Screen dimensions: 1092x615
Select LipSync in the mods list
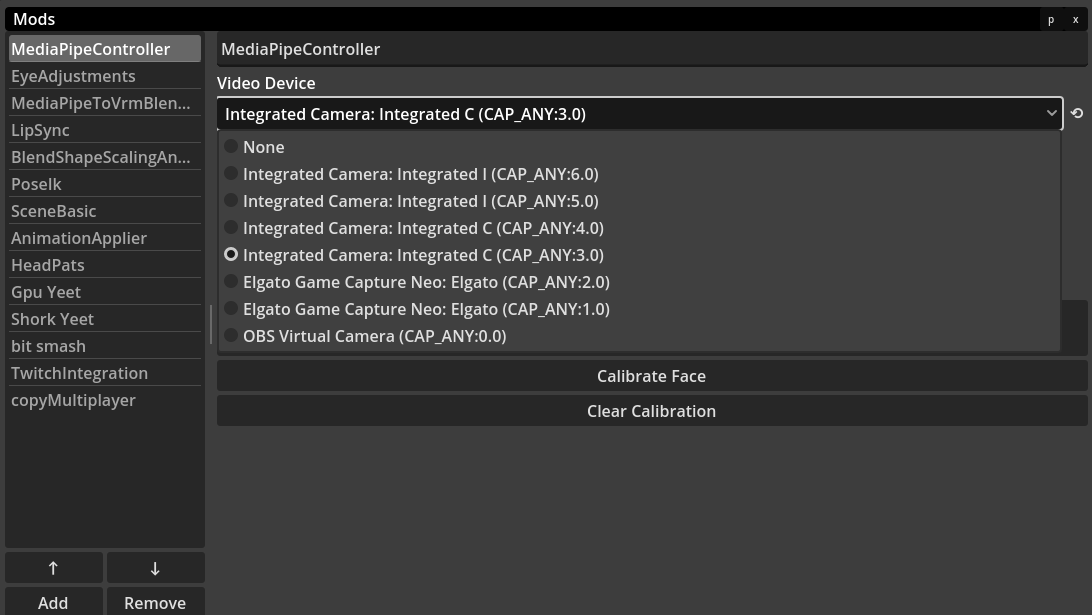pyautogui.click(x=40, y=130)
